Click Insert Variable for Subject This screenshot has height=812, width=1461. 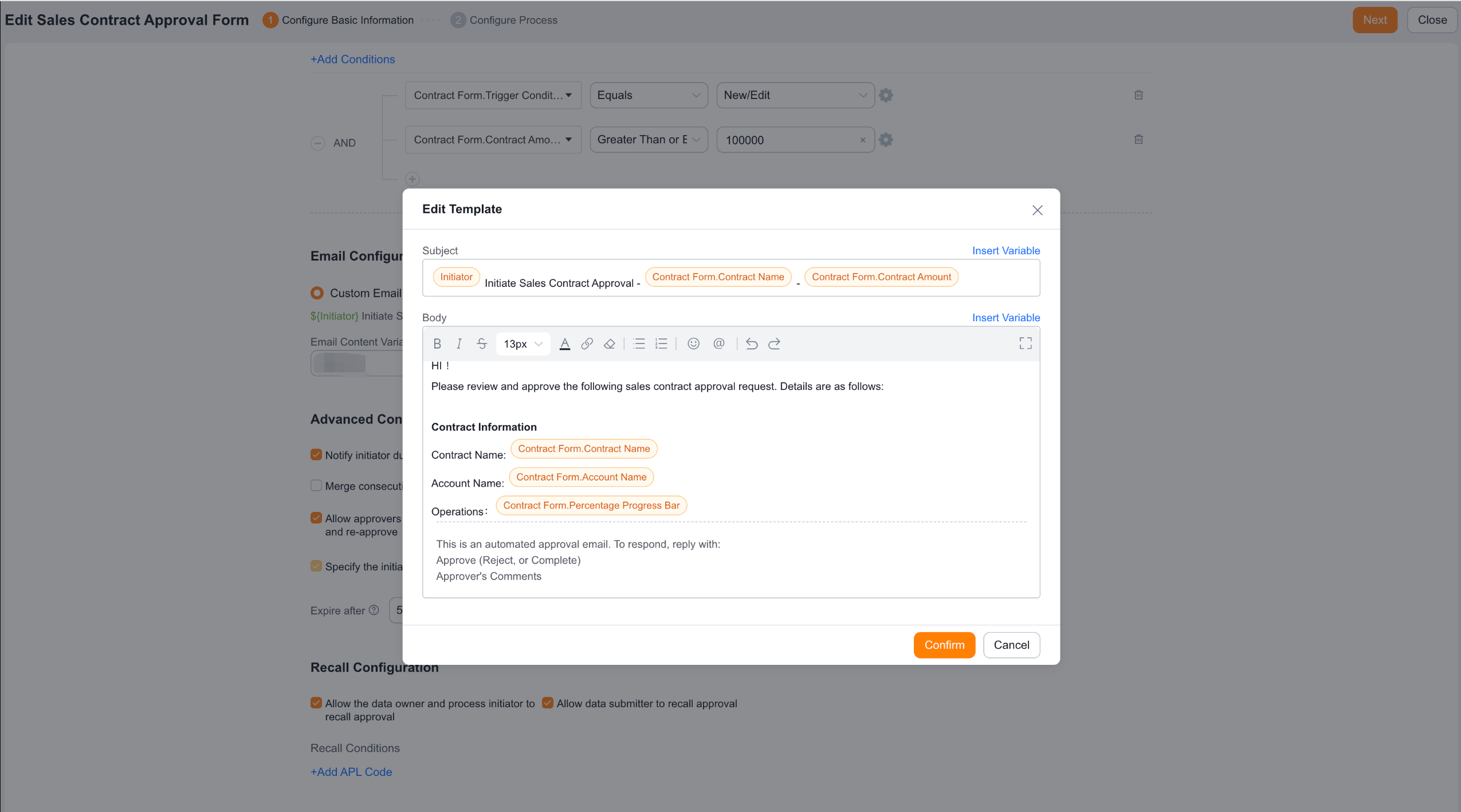1006,251
